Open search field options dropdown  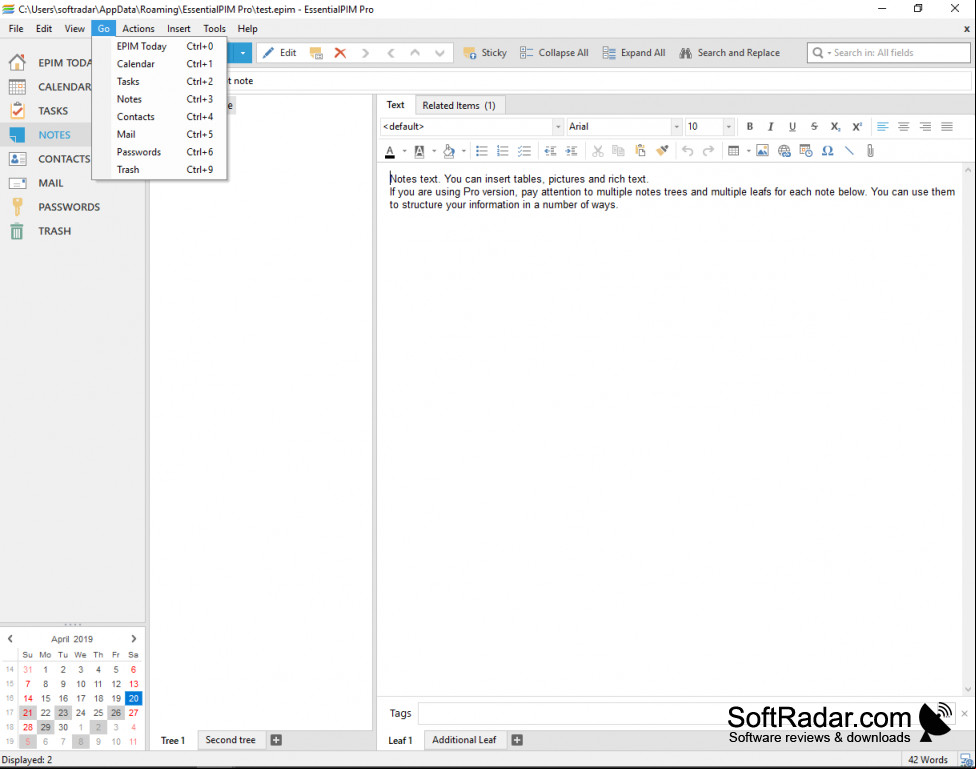(829, 53)
